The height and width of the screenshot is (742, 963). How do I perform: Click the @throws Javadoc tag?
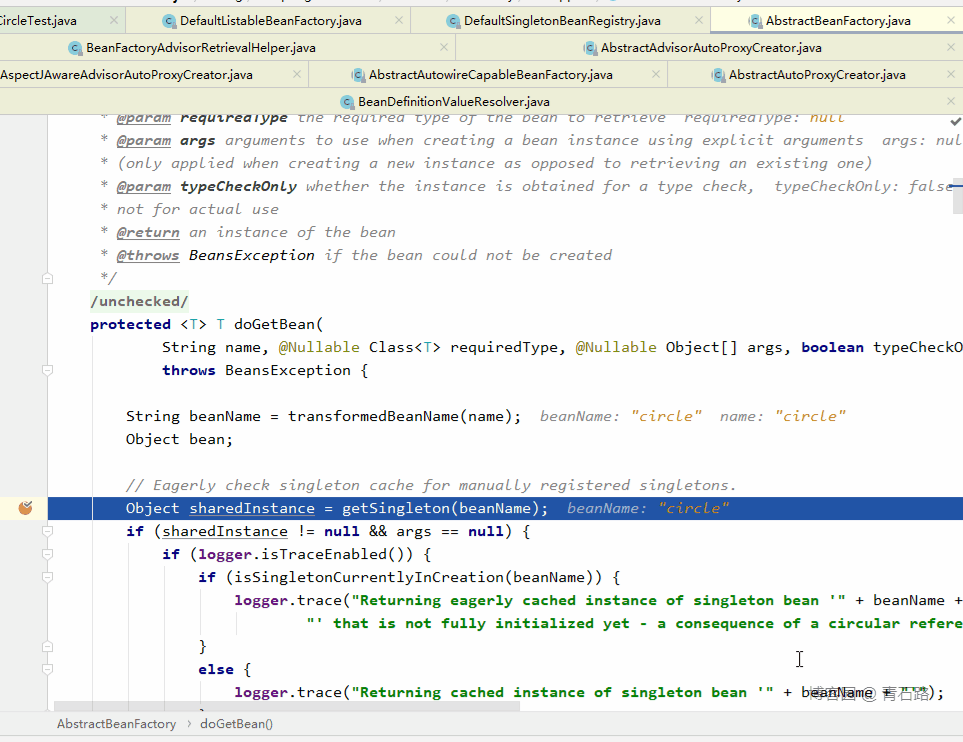tap(148, 256)
